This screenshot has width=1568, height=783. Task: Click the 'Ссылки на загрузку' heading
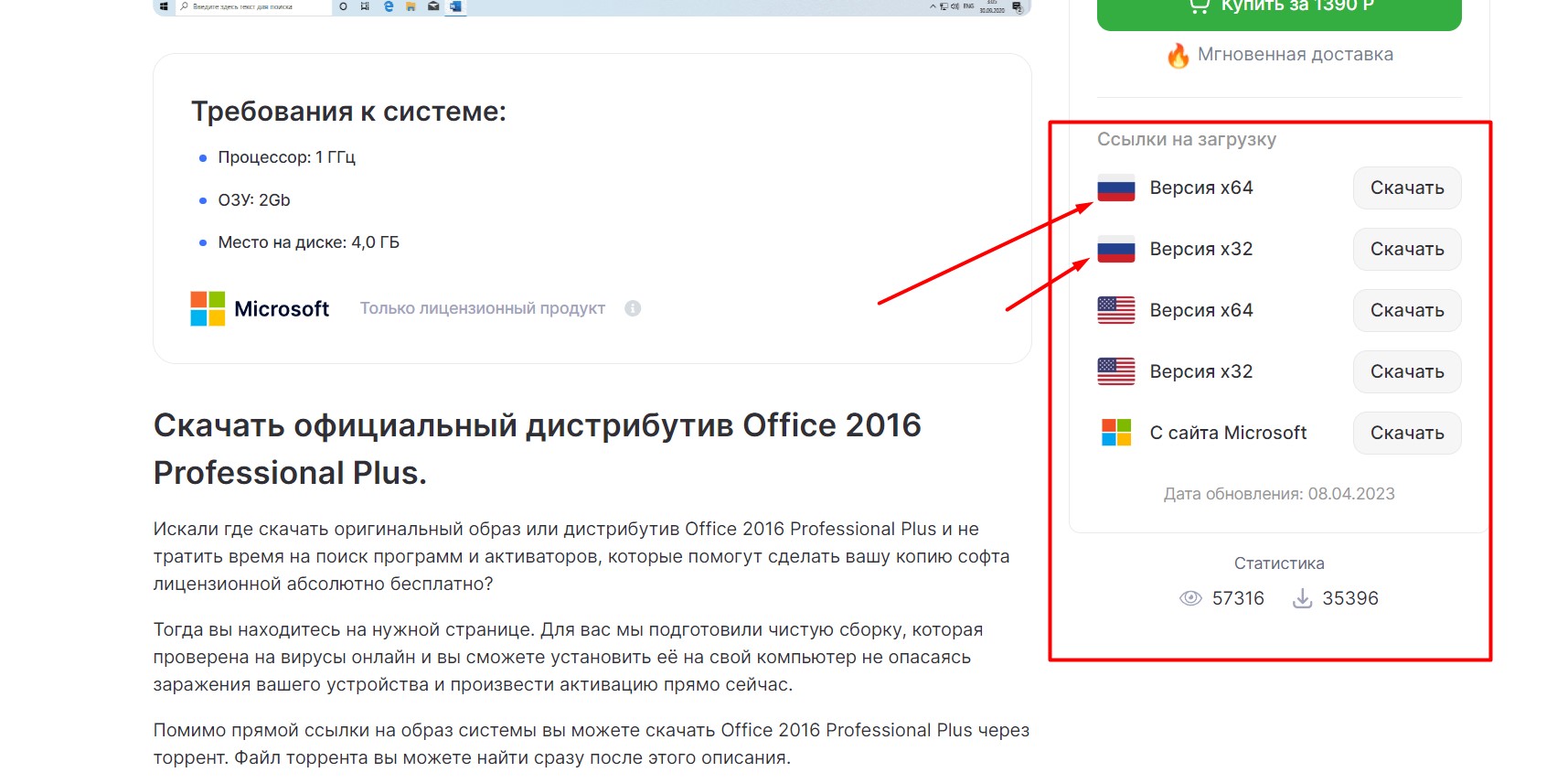pyautogui.click(x=1187, y=140)
